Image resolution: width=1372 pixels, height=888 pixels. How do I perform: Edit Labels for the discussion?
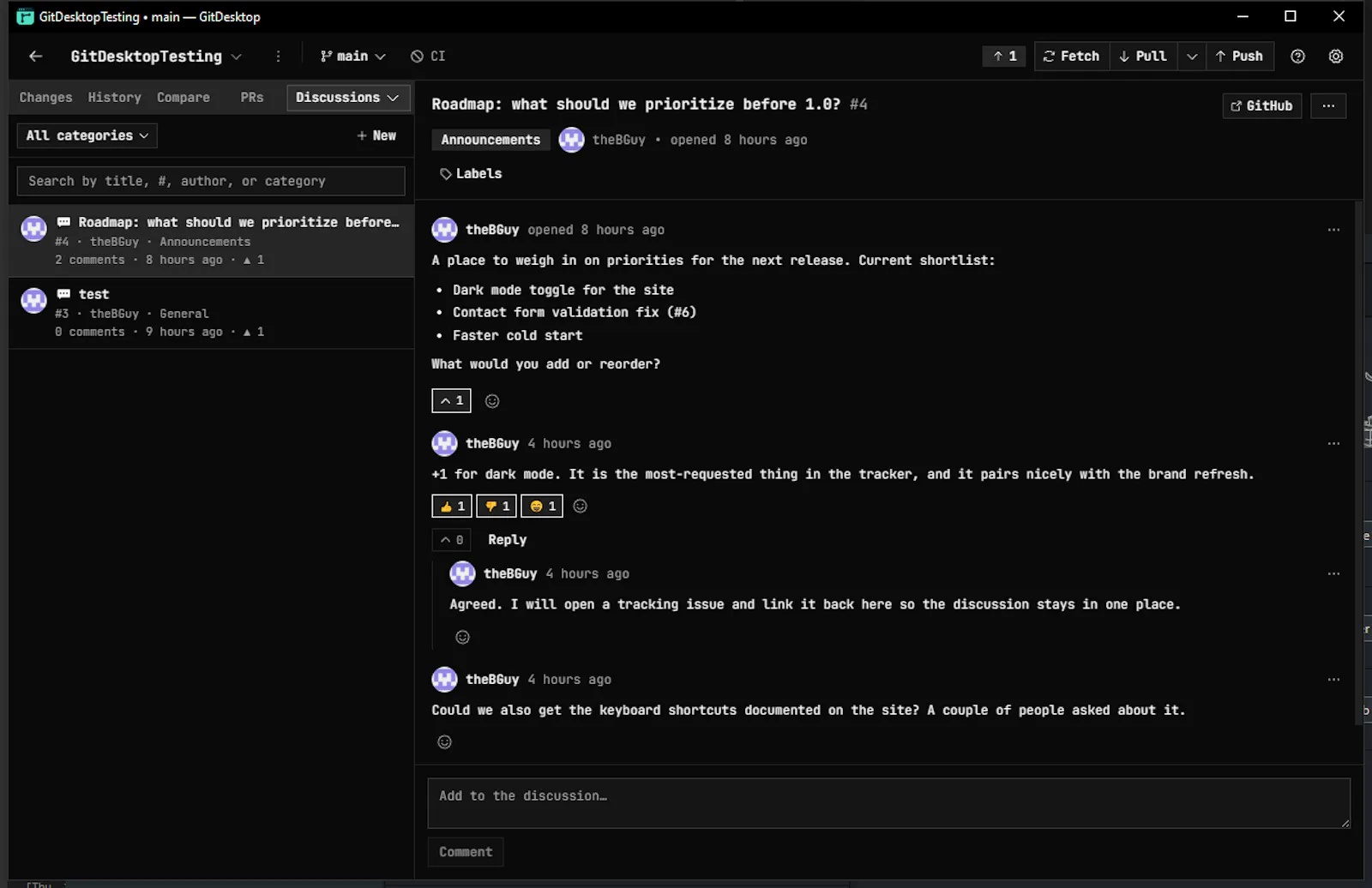coord(471,174)
